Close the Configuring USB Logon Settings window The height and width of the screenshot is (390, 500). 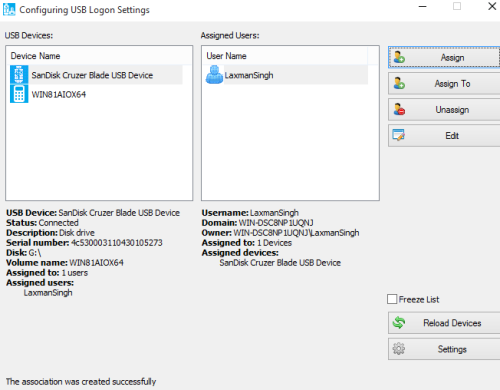pyautogui.click(x=492, y=6)
